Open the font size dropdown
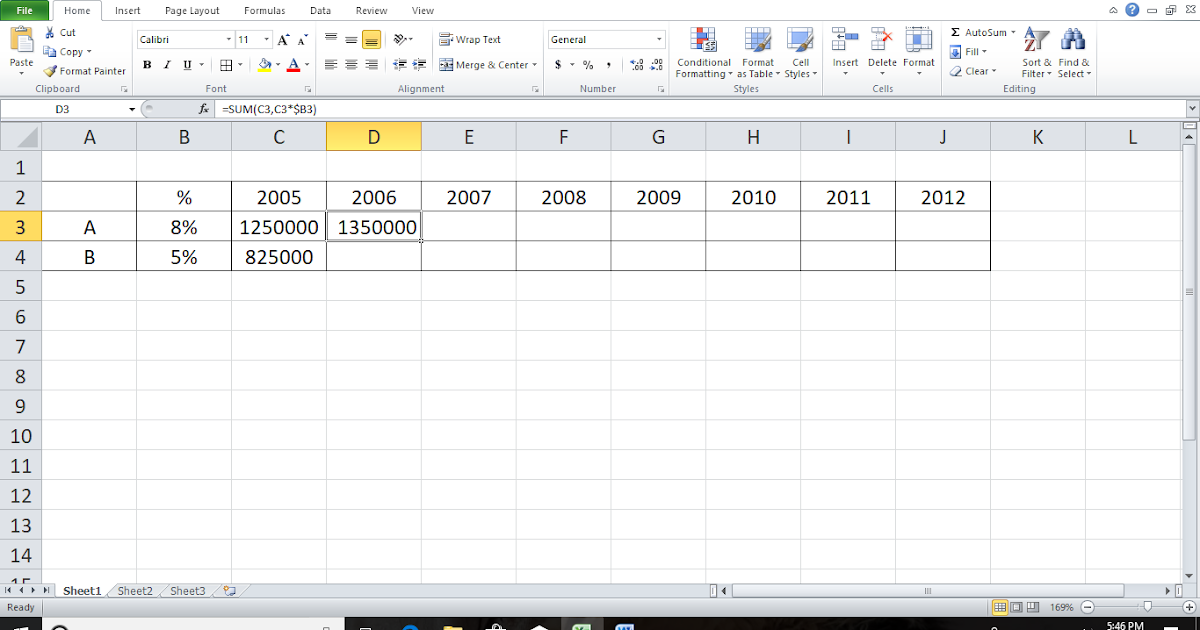 point(265,39)
